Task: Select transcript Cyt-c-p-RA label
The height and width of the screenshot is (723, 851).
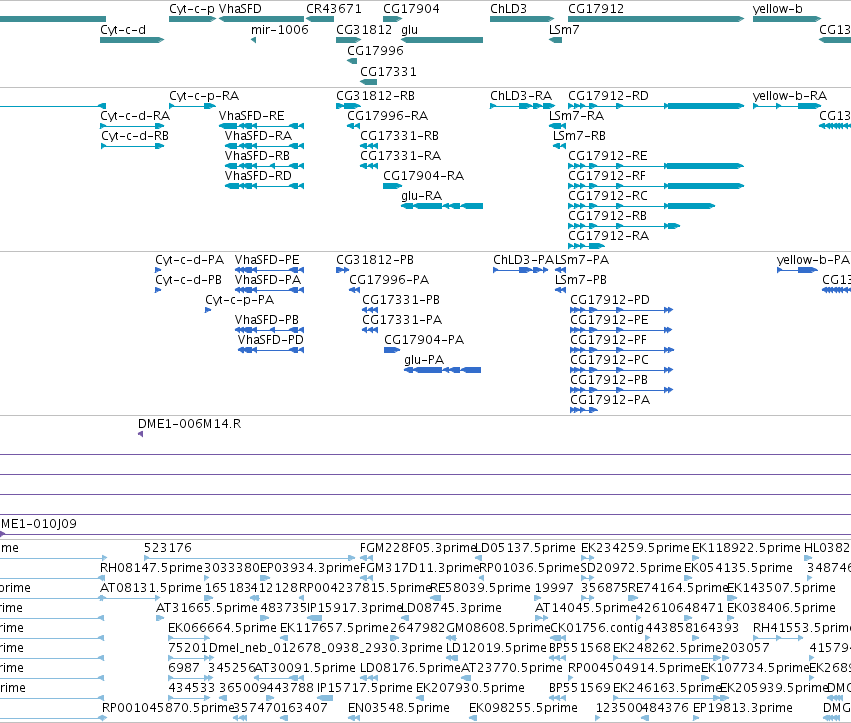Action: pos(204,96)
